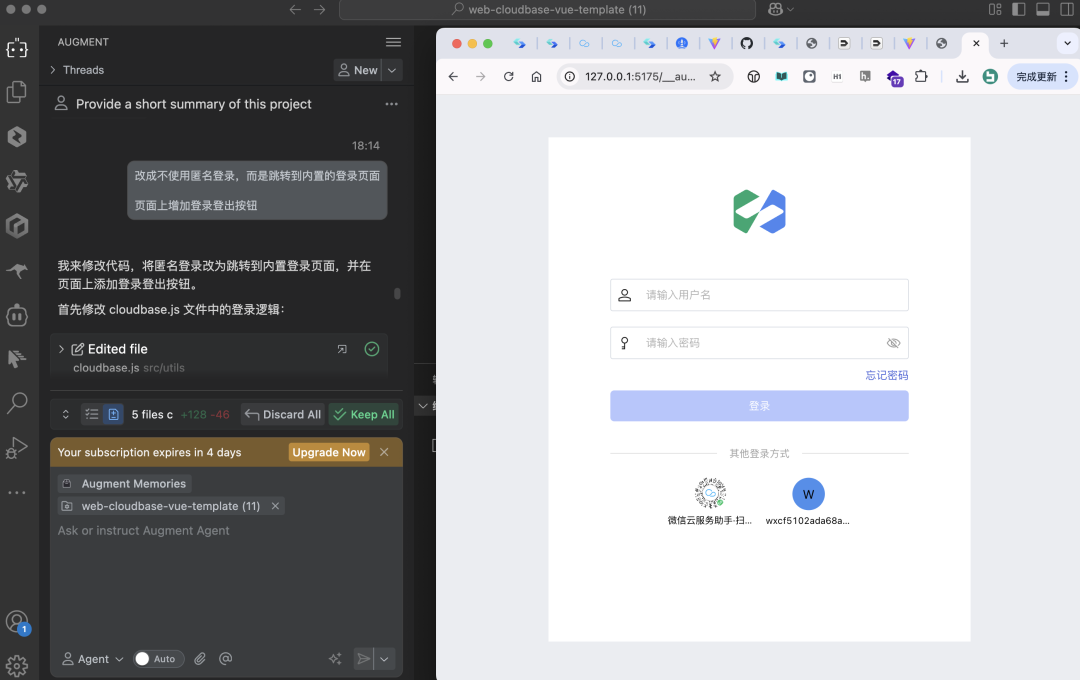Image resolution: width=1080 pixels, height=680 pixels.
Task: Expand the Edited file cloudbase.js entry
Action: (62, 349)
